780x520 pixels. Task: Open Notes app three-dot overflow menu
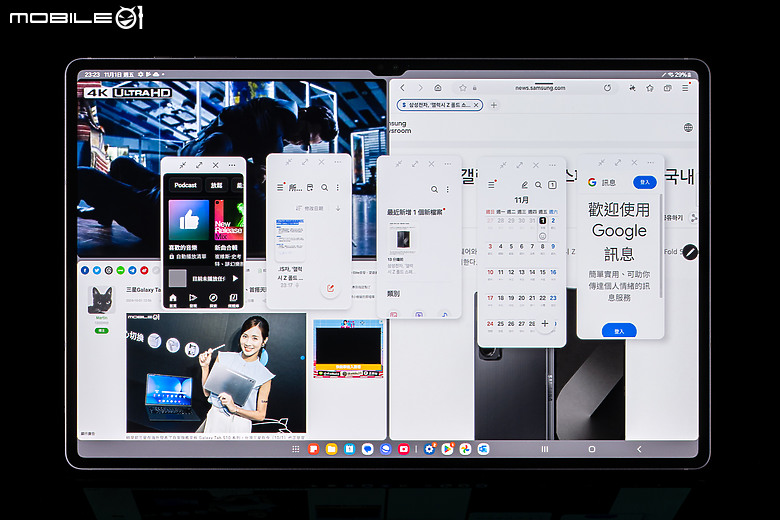[338, 188]
